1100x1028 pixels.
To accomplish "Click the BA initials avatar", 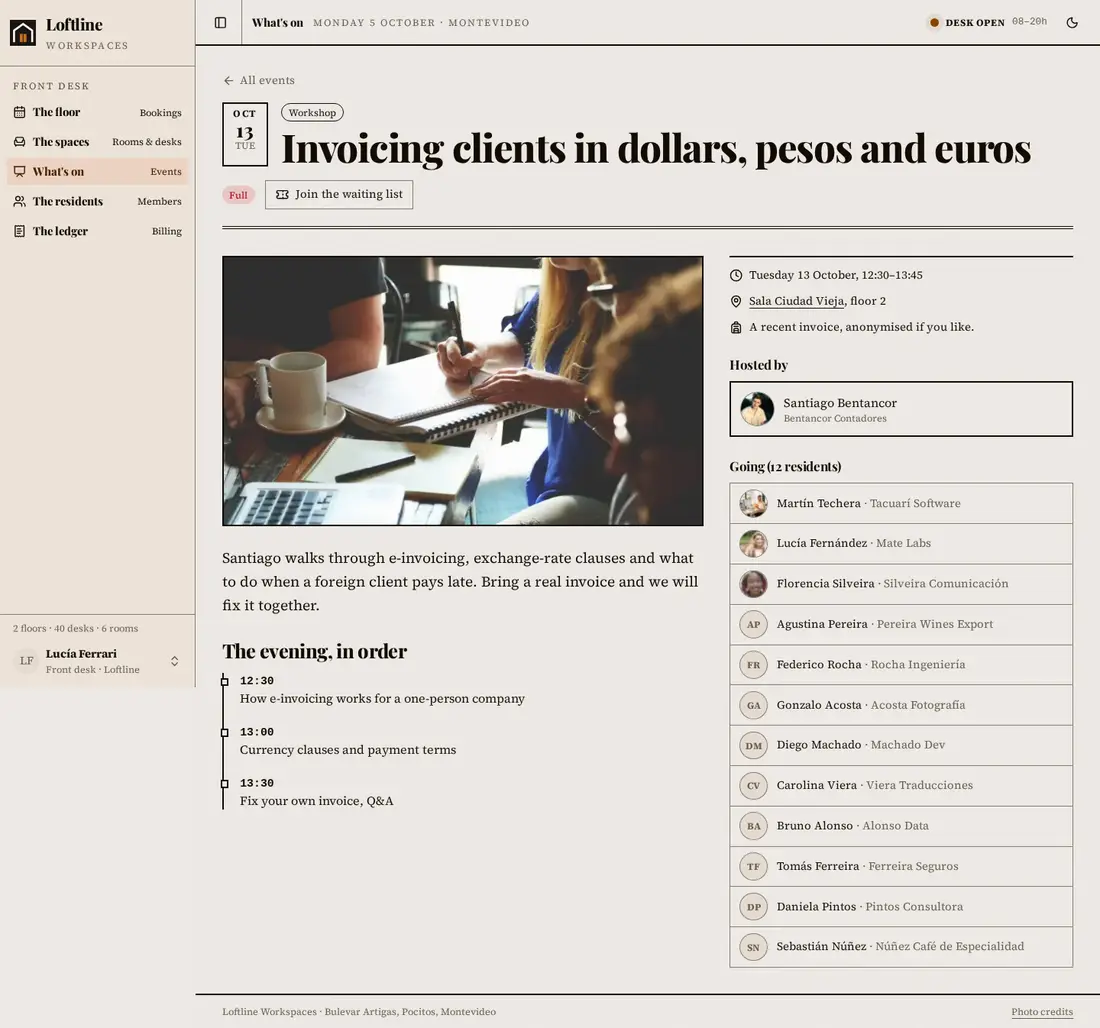I will [x=753, y=826].
